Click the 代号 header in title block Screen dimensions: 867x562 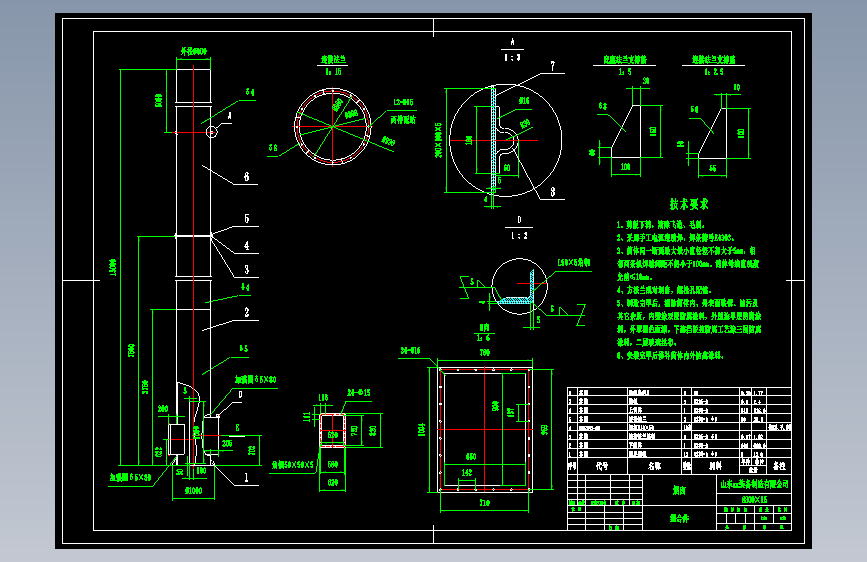click(602, 466)
